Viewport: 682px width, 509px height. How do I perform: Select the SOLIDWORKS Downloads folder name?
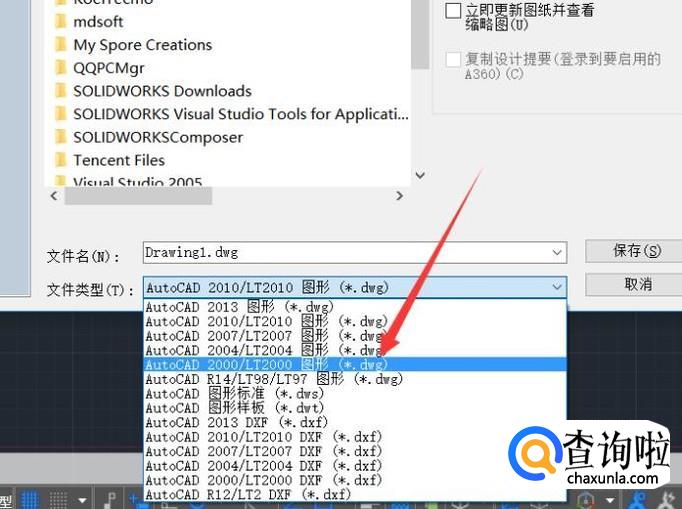[162, 91]
